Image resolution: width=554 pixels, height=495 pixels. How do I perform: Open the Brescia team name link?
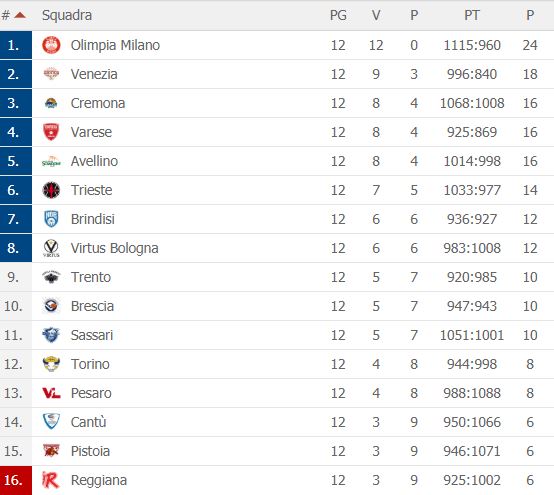[x=92, y=306]
